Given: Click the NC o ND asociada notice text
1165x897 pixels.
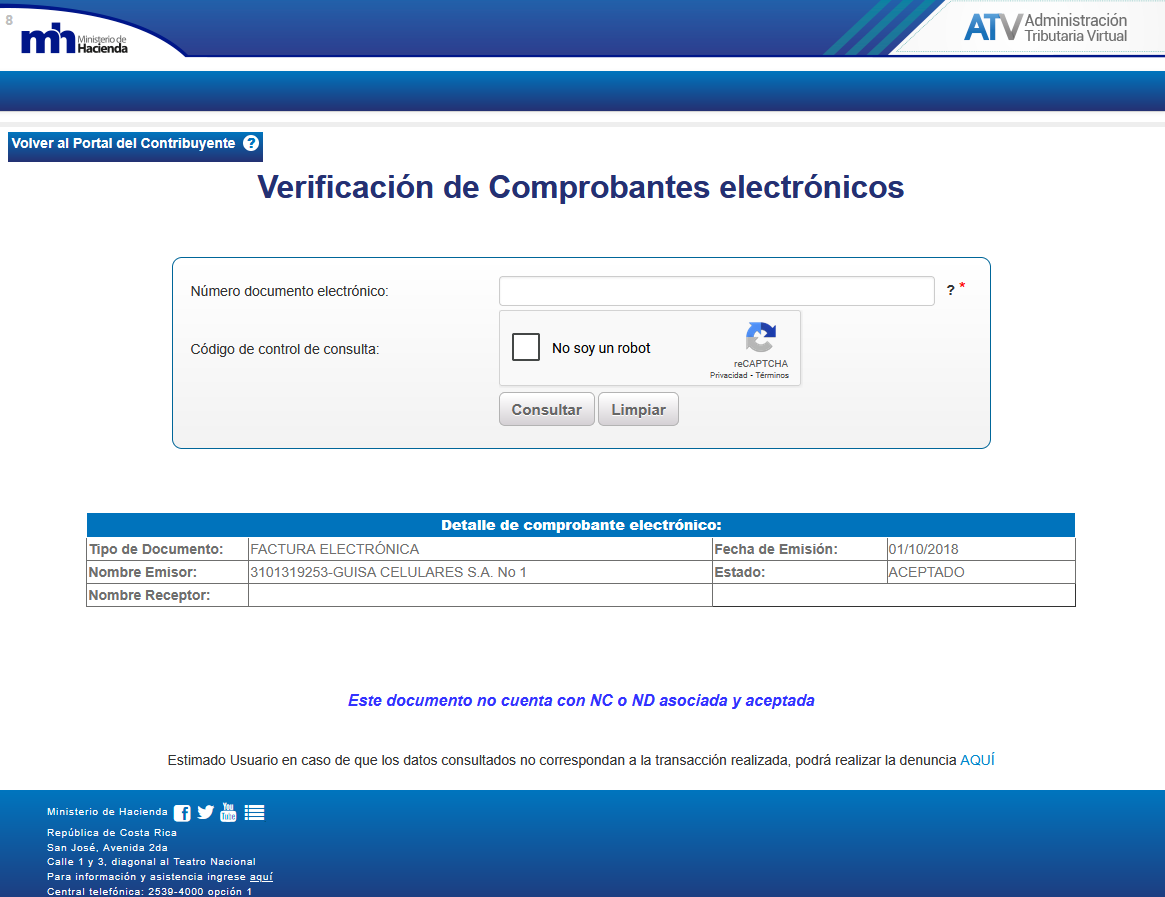Looking at the screenshot, I should click(581, 700).
